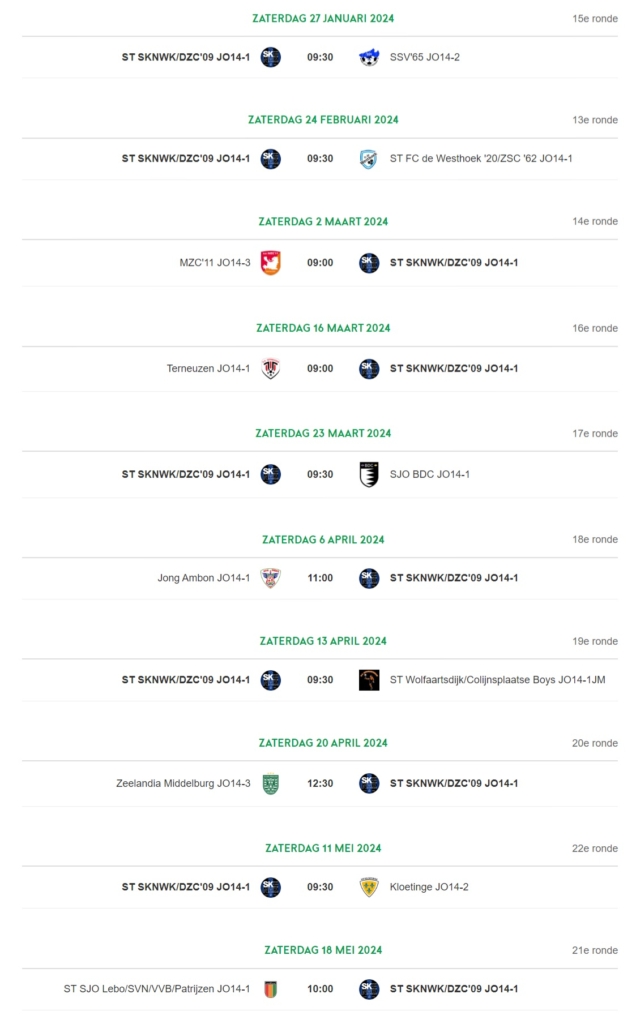
Task: Open Kloetinge JO14-2 team page
Action: 429,887
